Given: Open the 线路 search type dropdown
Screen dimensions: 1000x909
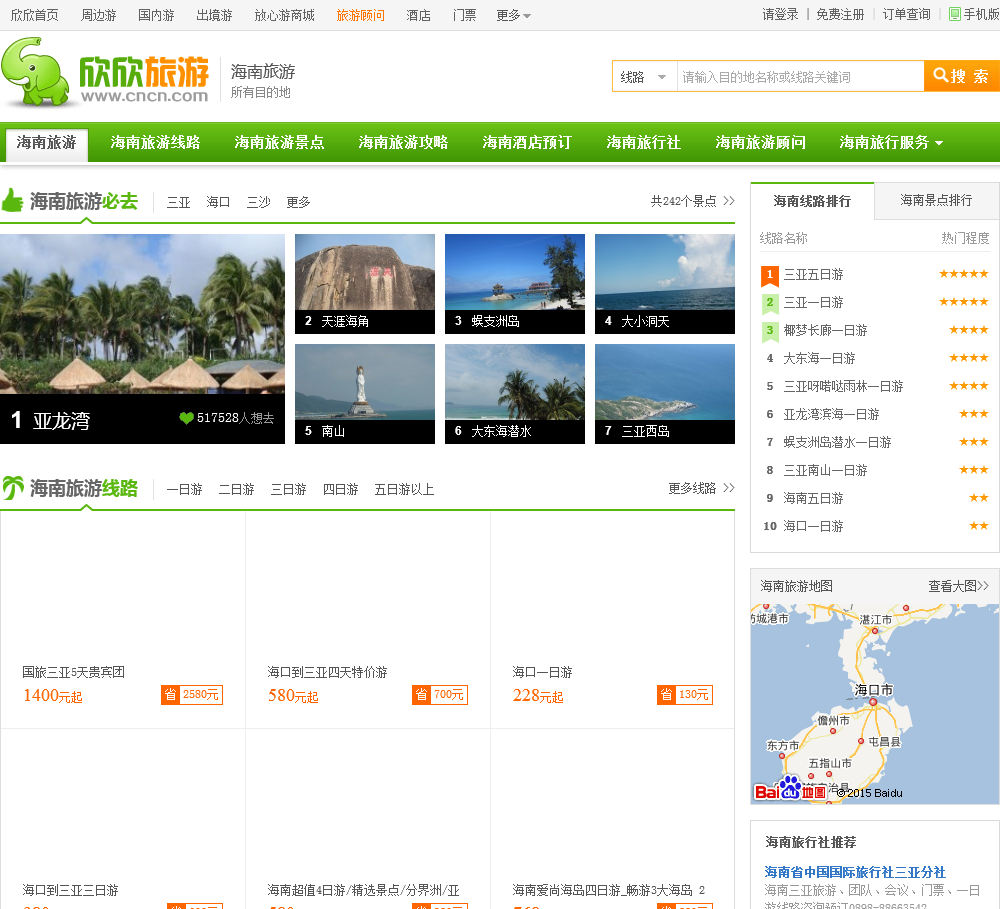Looking at the screenshot, I should tap(644, 77).
